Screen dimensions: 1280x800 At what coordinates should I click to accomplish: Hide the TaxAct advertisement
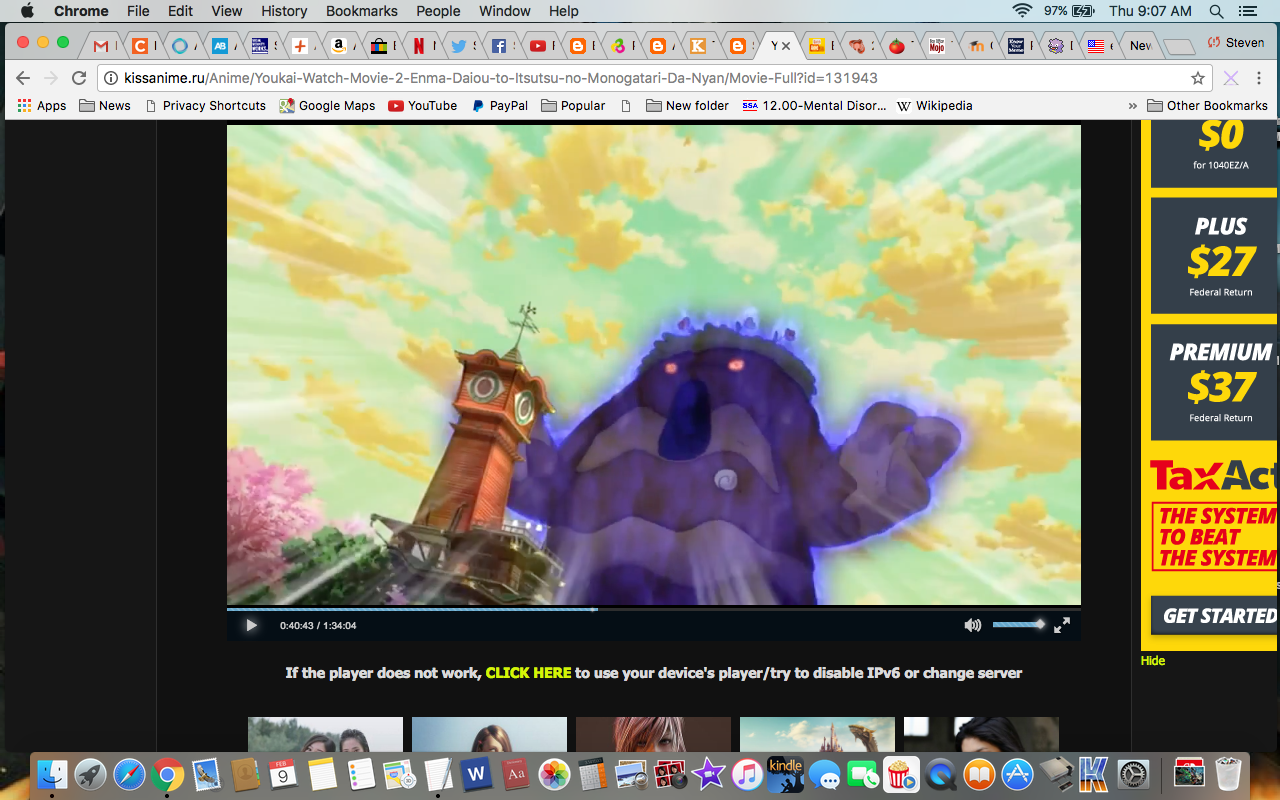(x=1153, y=661)
